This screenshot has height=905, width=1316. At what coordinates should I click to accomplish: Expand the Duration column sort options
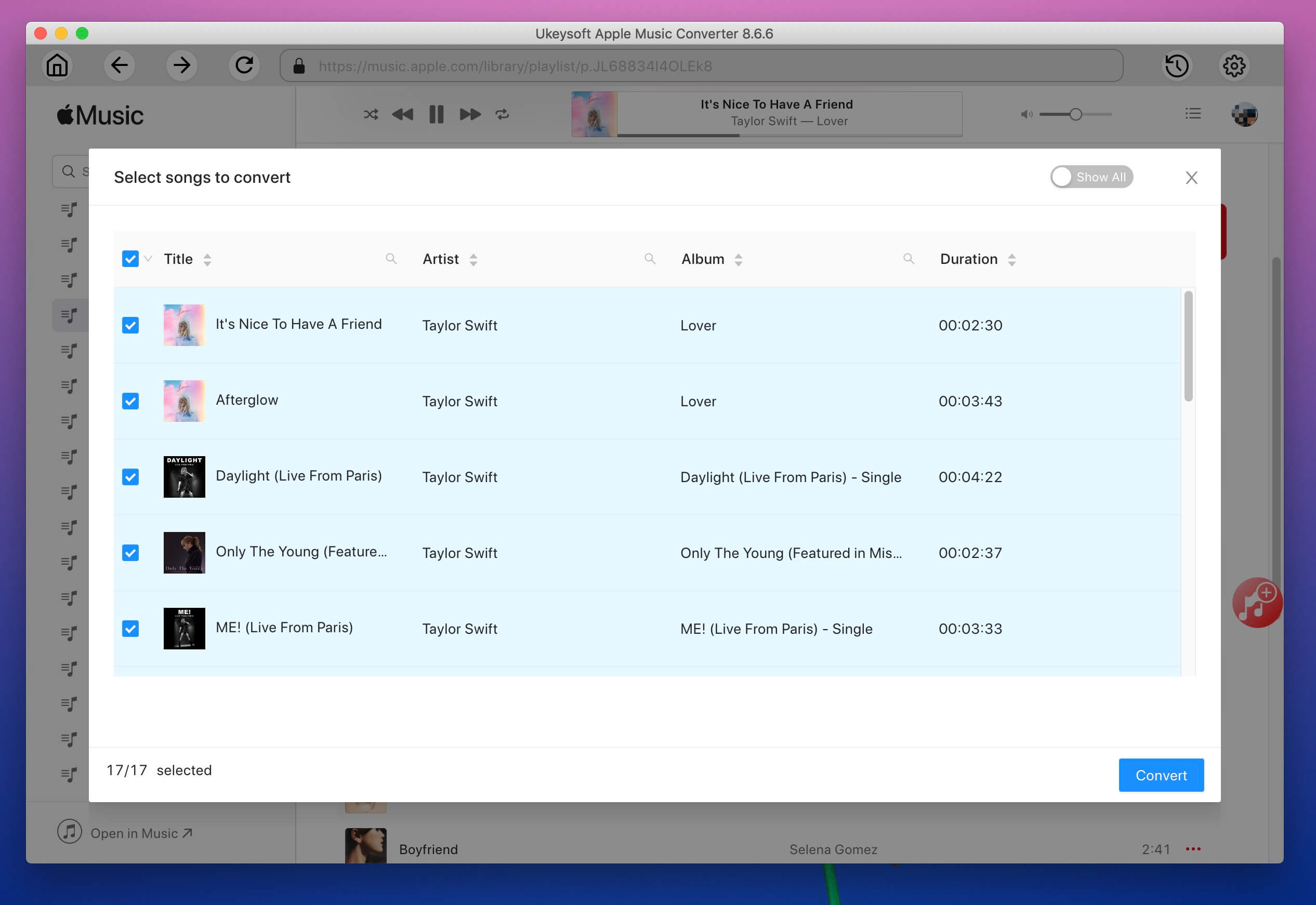pos(1013,259)
